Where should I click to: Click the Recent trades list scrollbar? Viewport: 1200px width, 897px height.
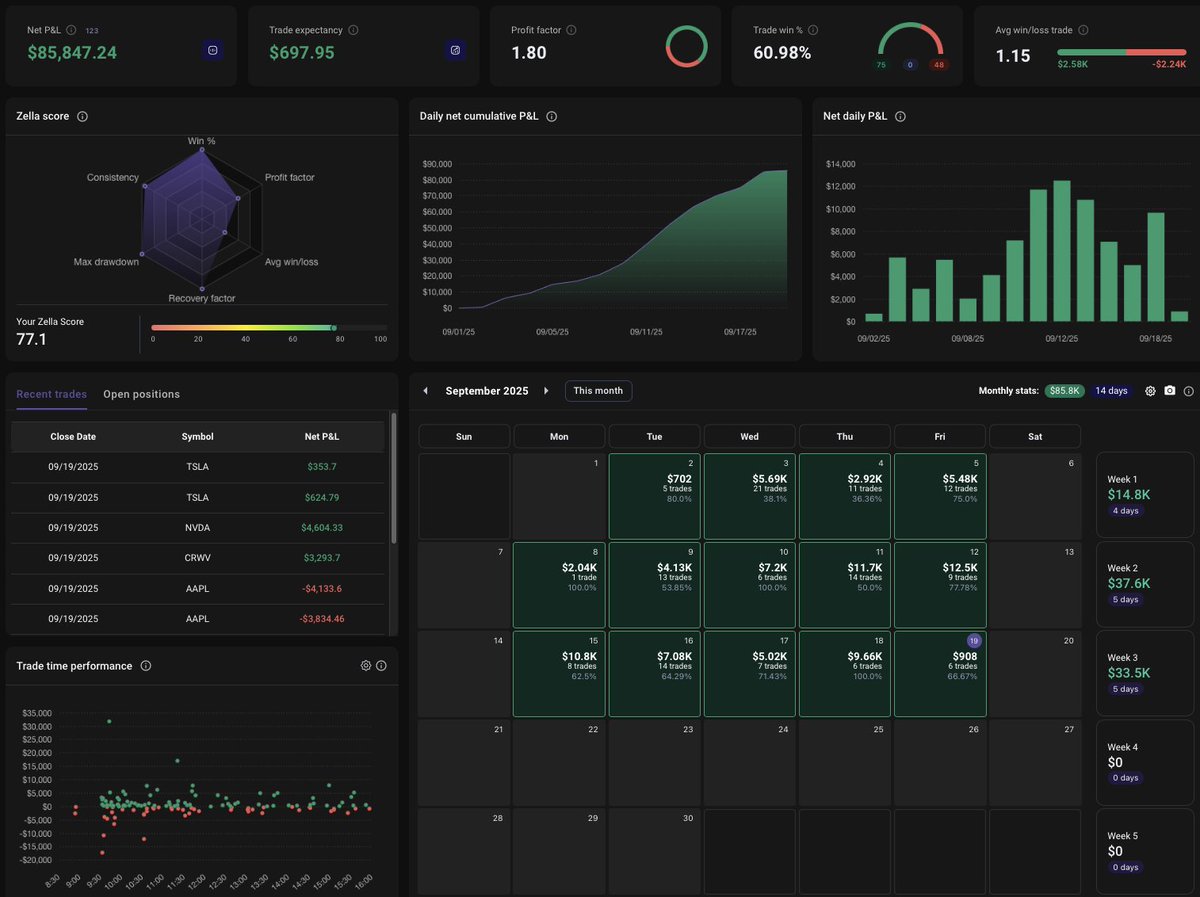click(x=394, y=480)
